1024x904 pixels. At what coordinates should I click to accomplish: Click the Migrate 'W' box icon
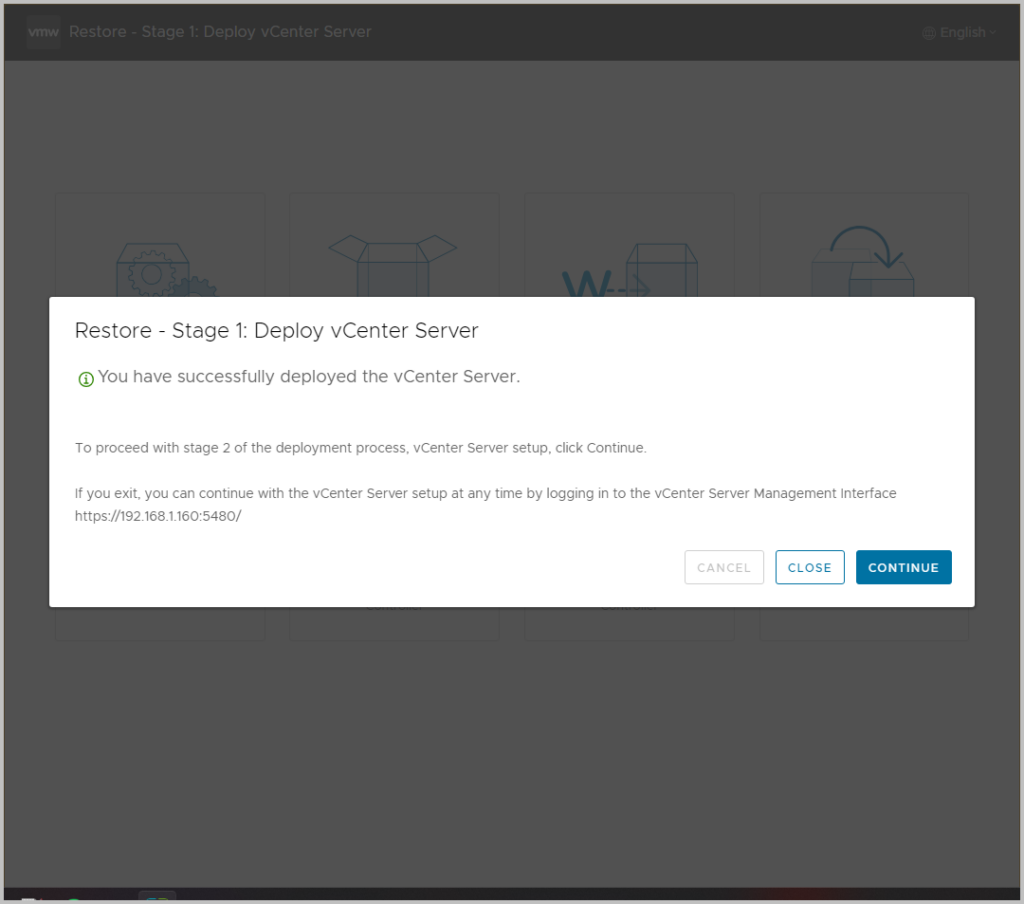628,271
